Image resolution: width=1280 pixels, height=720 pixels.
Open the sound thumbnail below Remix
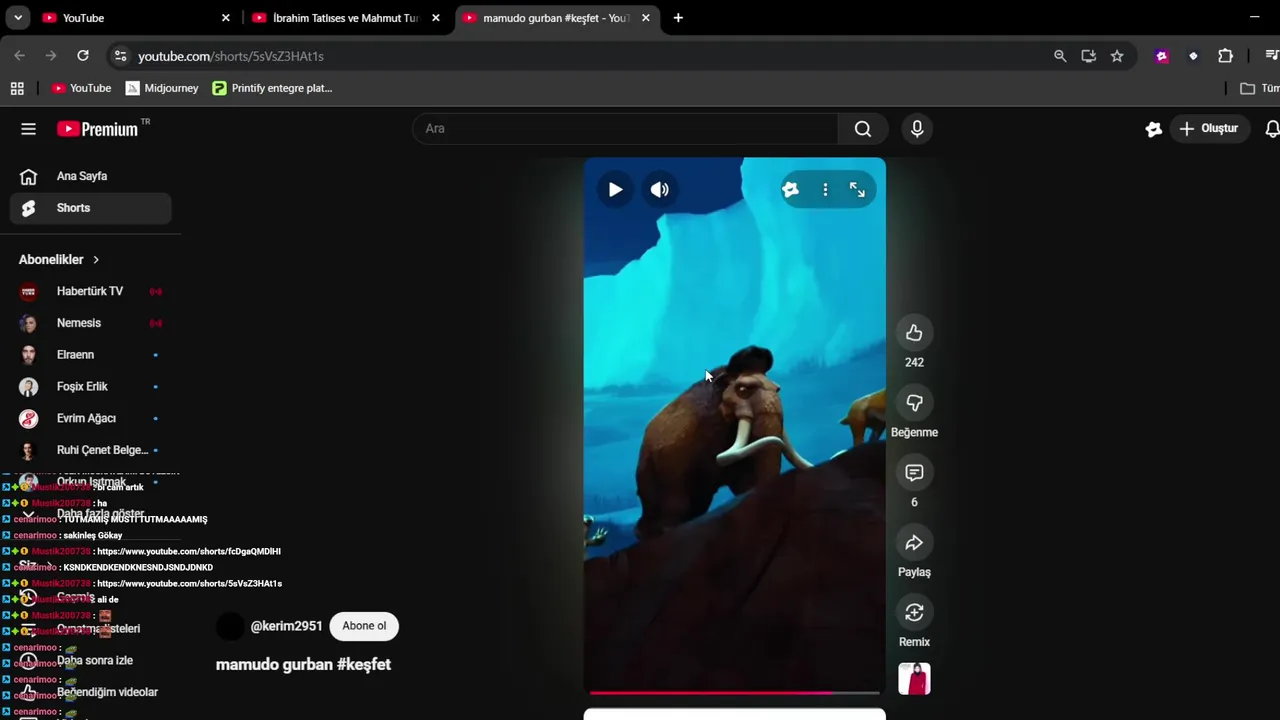pyautogui.click(x=914, y=679)
